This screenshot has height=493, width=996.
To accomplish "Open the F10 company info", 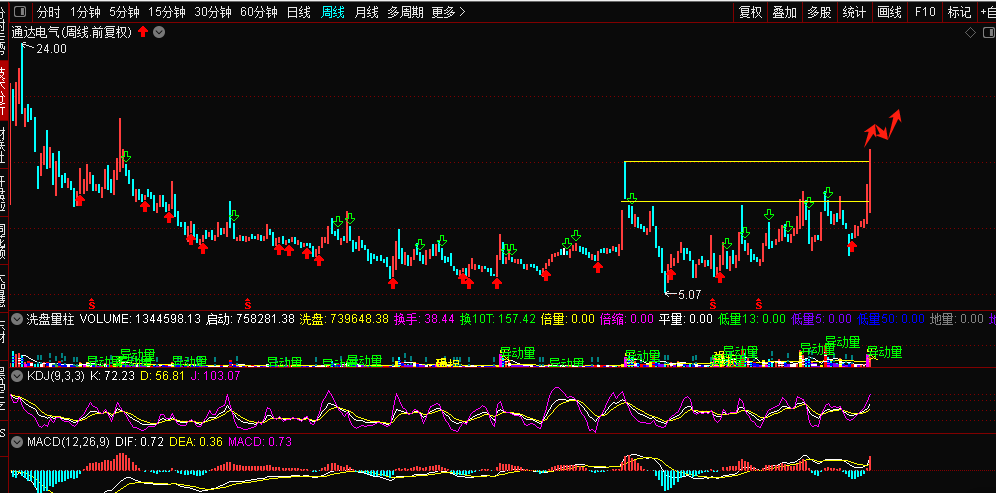I will tap(925, 12).
